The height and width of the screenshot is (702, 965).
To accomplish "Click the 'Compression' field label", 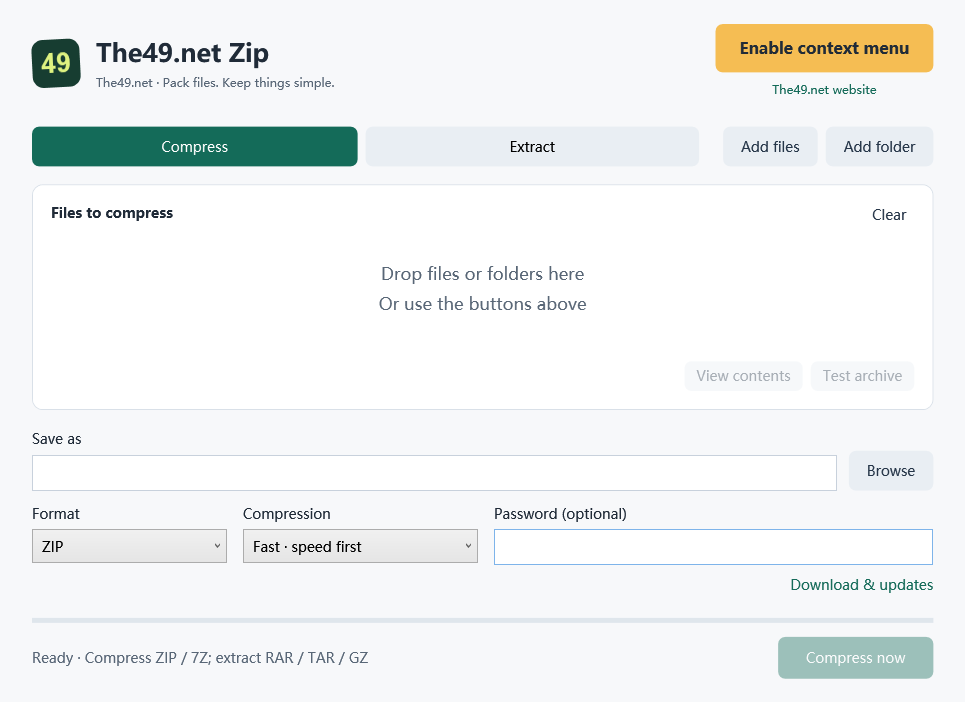I will tap(287, 514).
